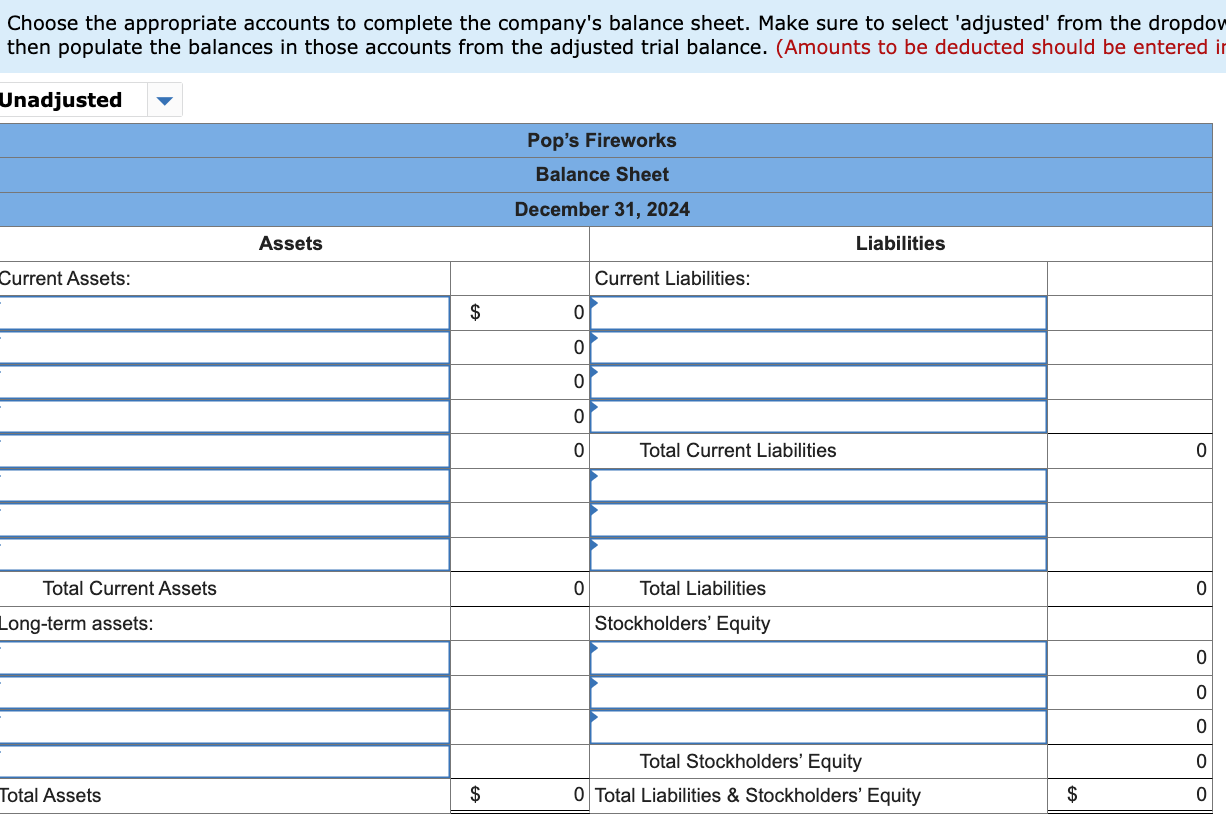1226x818 pixels.
Task: Select the third Stockholders' Equity account cell
Action: coord(818,727)
